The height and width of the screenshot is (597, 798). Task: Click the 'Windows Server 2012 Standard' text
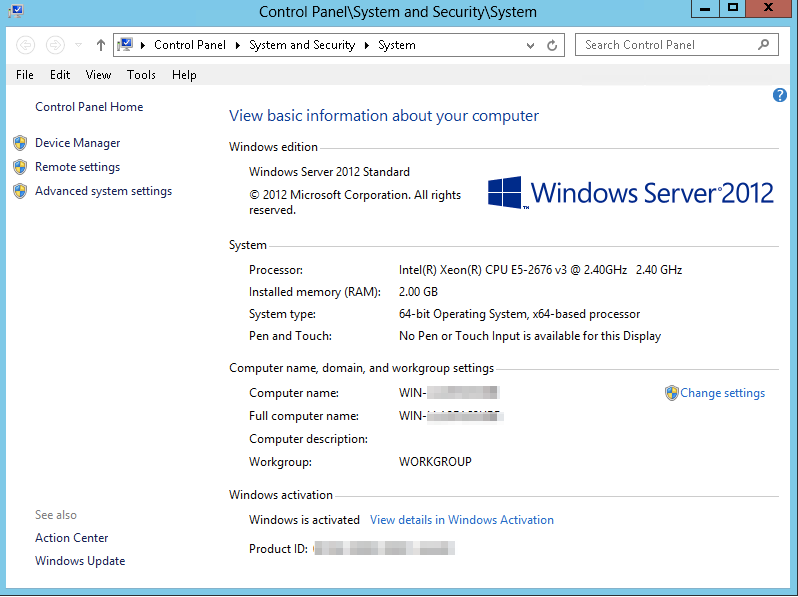[x=329, y=172]
